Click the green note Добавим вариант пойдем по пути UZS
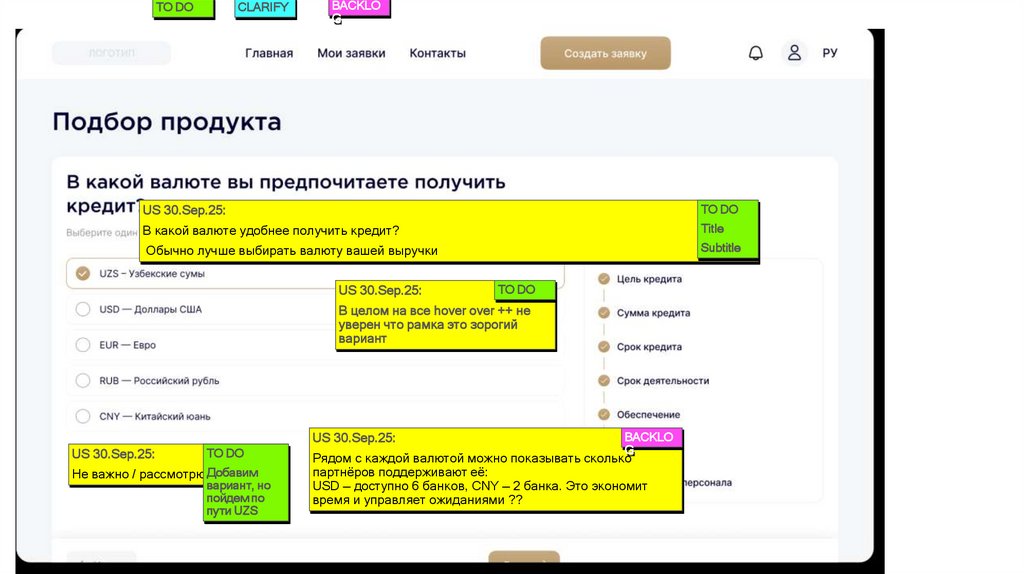1024x574 pixels. [x=246, y=483]
